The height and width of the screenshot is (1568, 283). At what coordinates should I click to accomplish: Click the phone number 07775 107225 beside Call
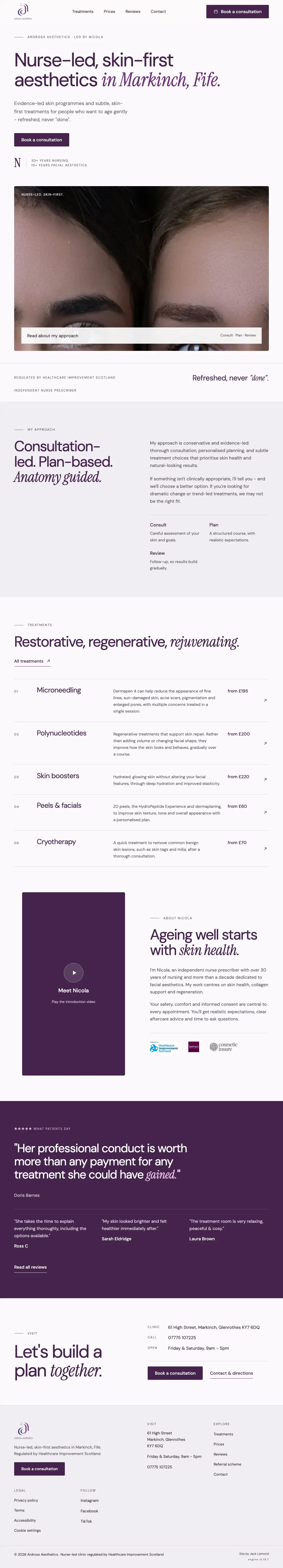point(182,1337)
